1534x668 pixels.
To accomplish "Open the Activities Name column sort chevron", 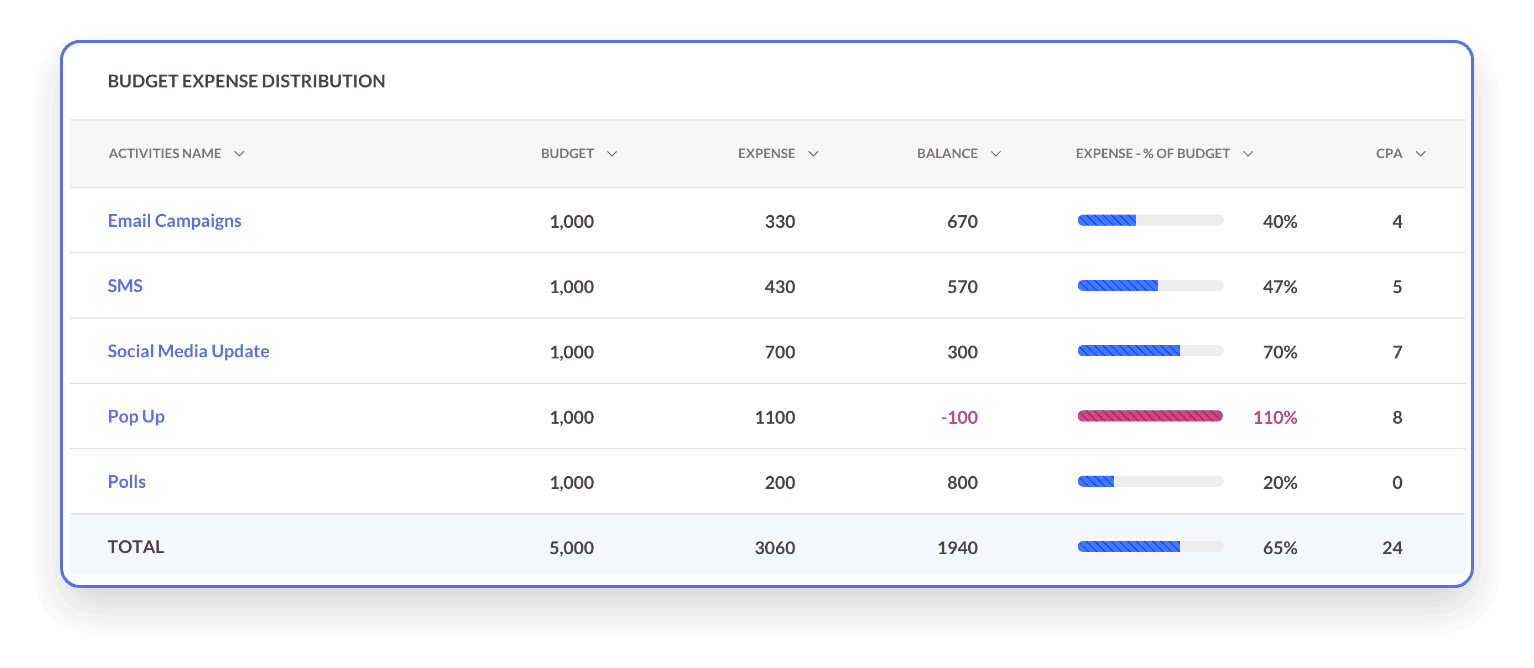I will [239, 154].
